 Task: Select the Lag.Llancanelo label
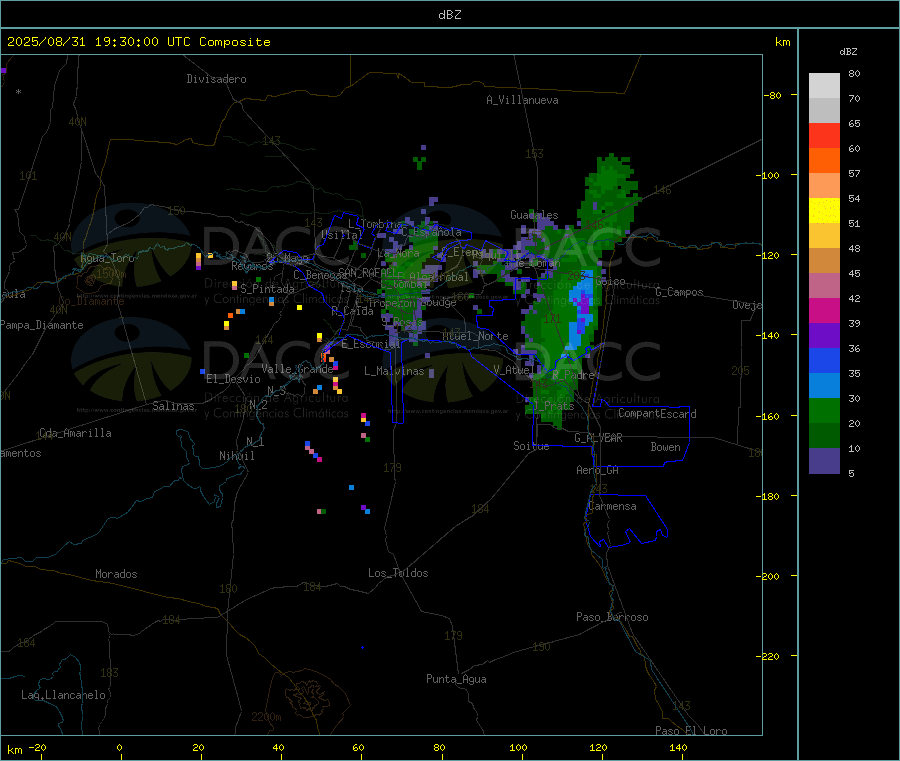63,695
